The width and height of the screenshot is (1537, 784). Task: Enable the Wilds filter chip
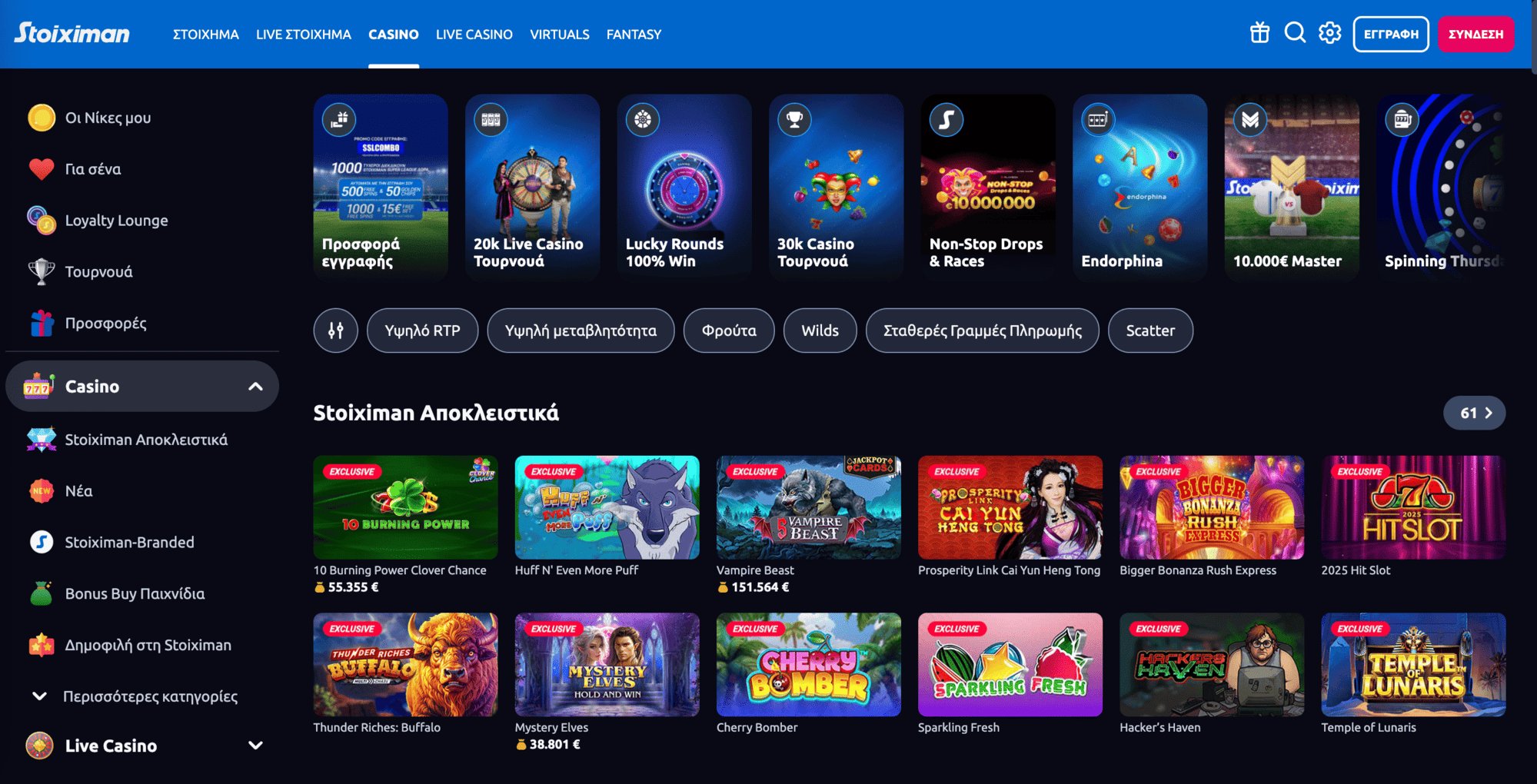[x=820, y=331]
